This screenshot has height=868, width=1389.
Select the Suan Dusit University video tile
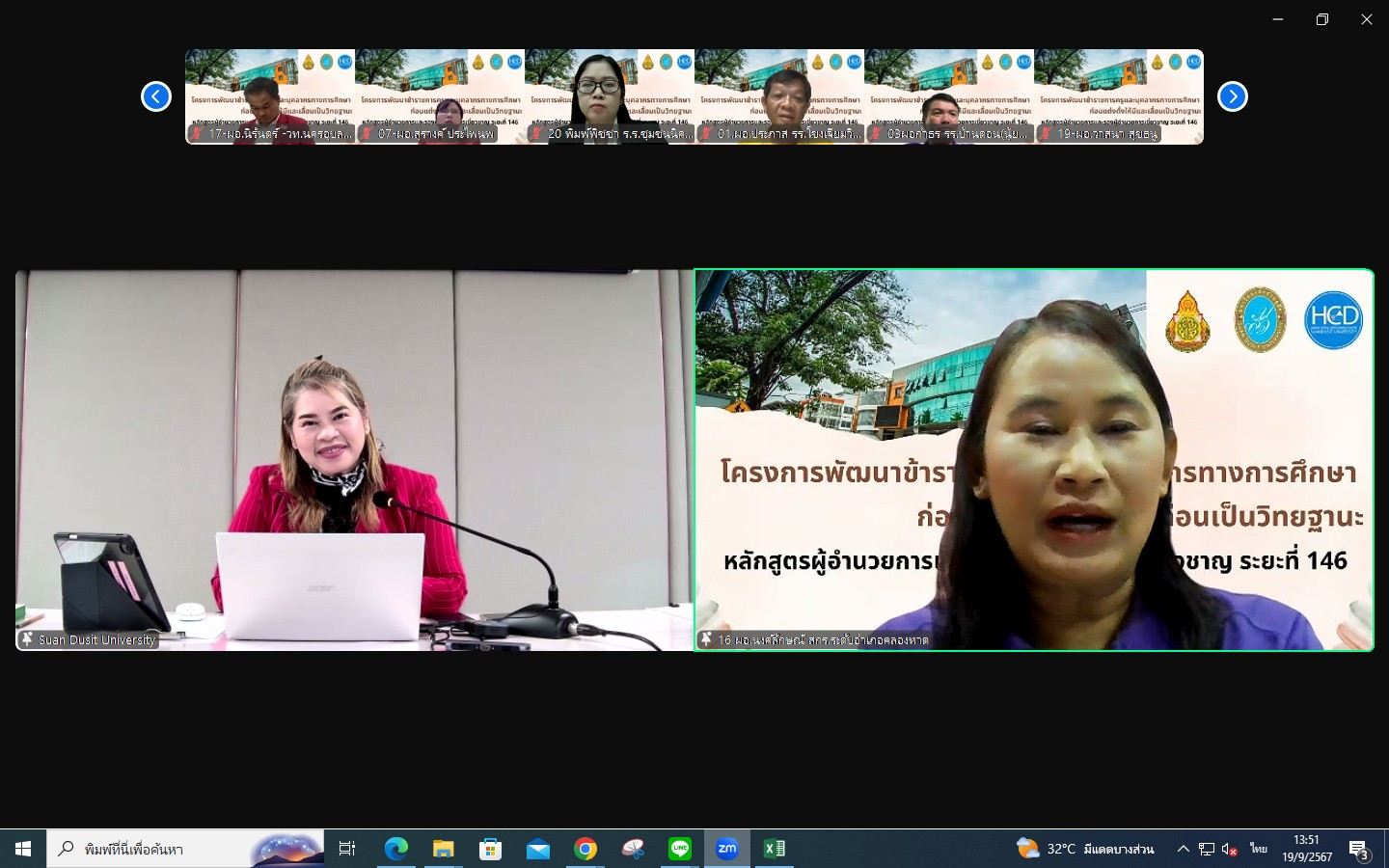(354, 460)
